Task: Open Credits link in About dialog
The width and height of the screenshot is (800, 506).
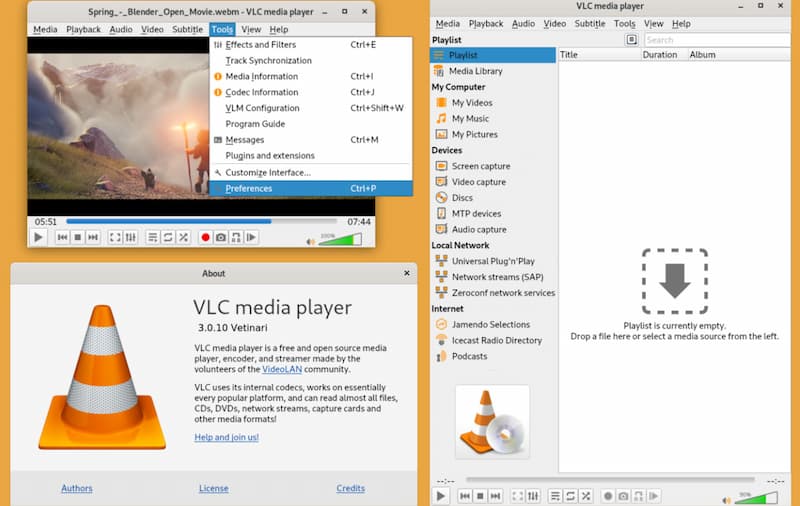Action: (x=351, y=488)
